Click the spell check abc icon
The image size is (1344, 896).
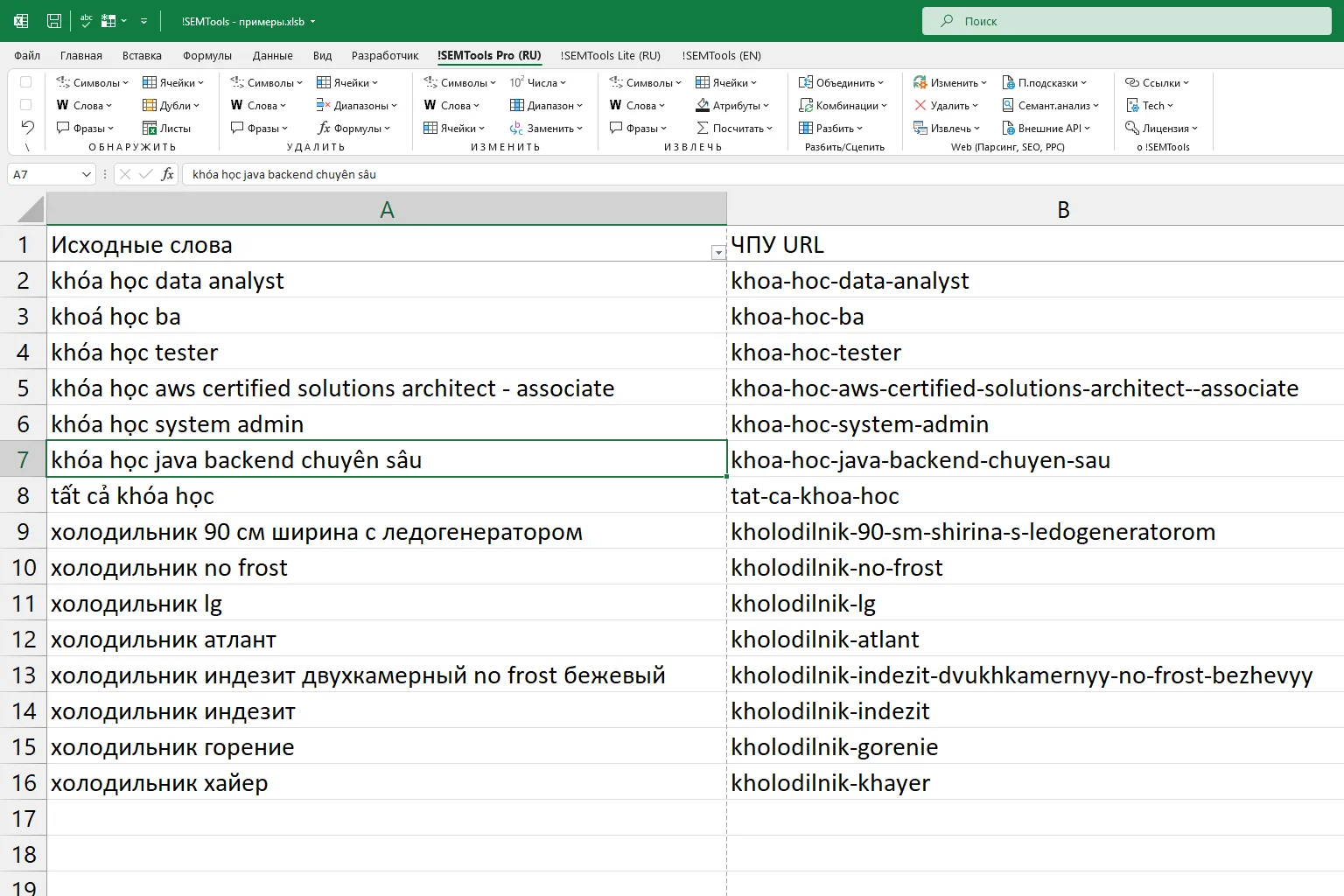click(87, 21)
